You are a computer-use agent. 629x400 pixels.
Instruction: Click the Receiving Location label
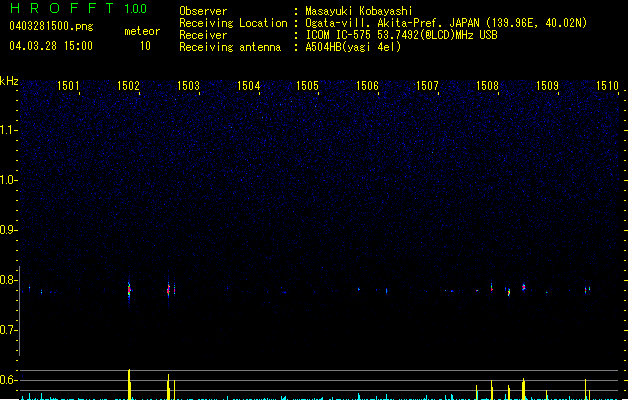click(233, 23)
